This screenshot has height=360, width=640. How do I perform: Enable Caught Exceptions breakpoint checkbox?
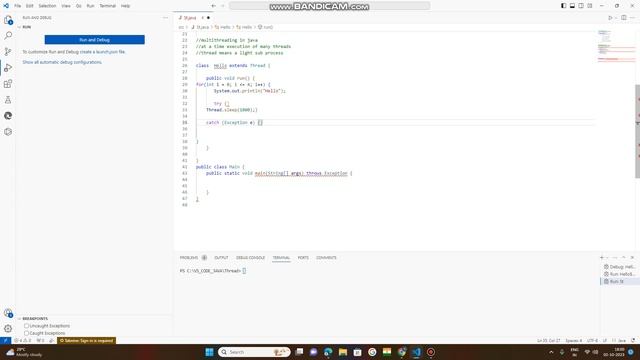(27, 333)
